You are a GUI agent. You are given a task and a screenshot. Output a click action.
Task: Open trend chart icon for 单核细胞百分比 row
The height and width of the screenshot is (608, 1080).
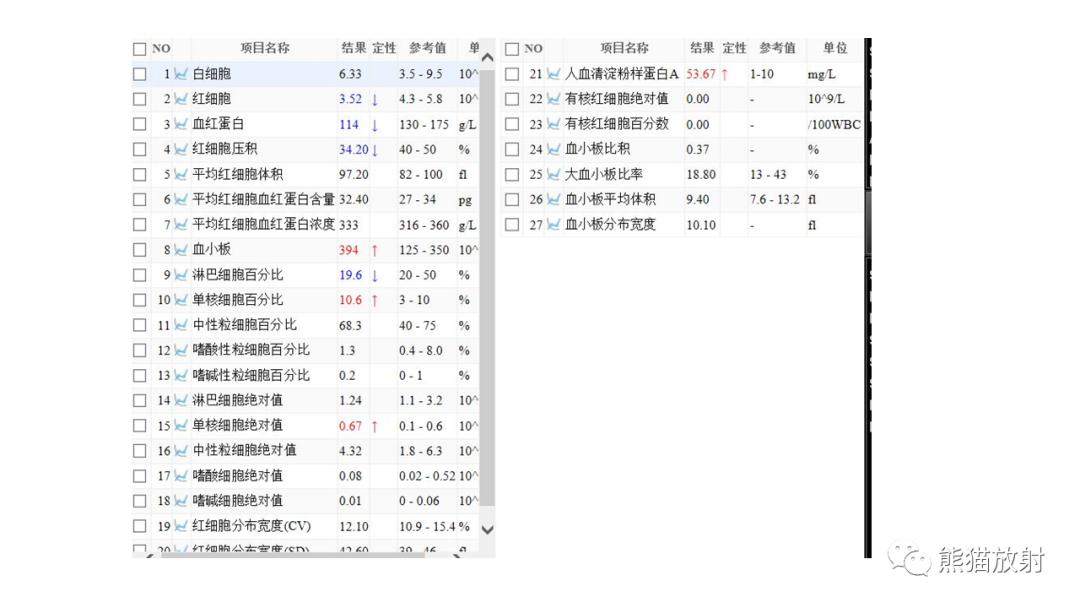pyautogui.click(x=180, y=300)
